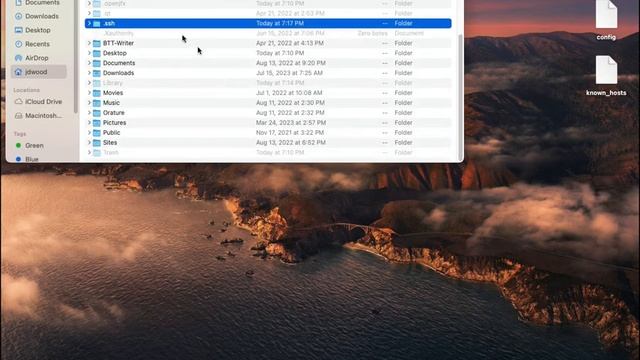Click the BTT-Writer folder icon
640x360 pixels.
97,43
